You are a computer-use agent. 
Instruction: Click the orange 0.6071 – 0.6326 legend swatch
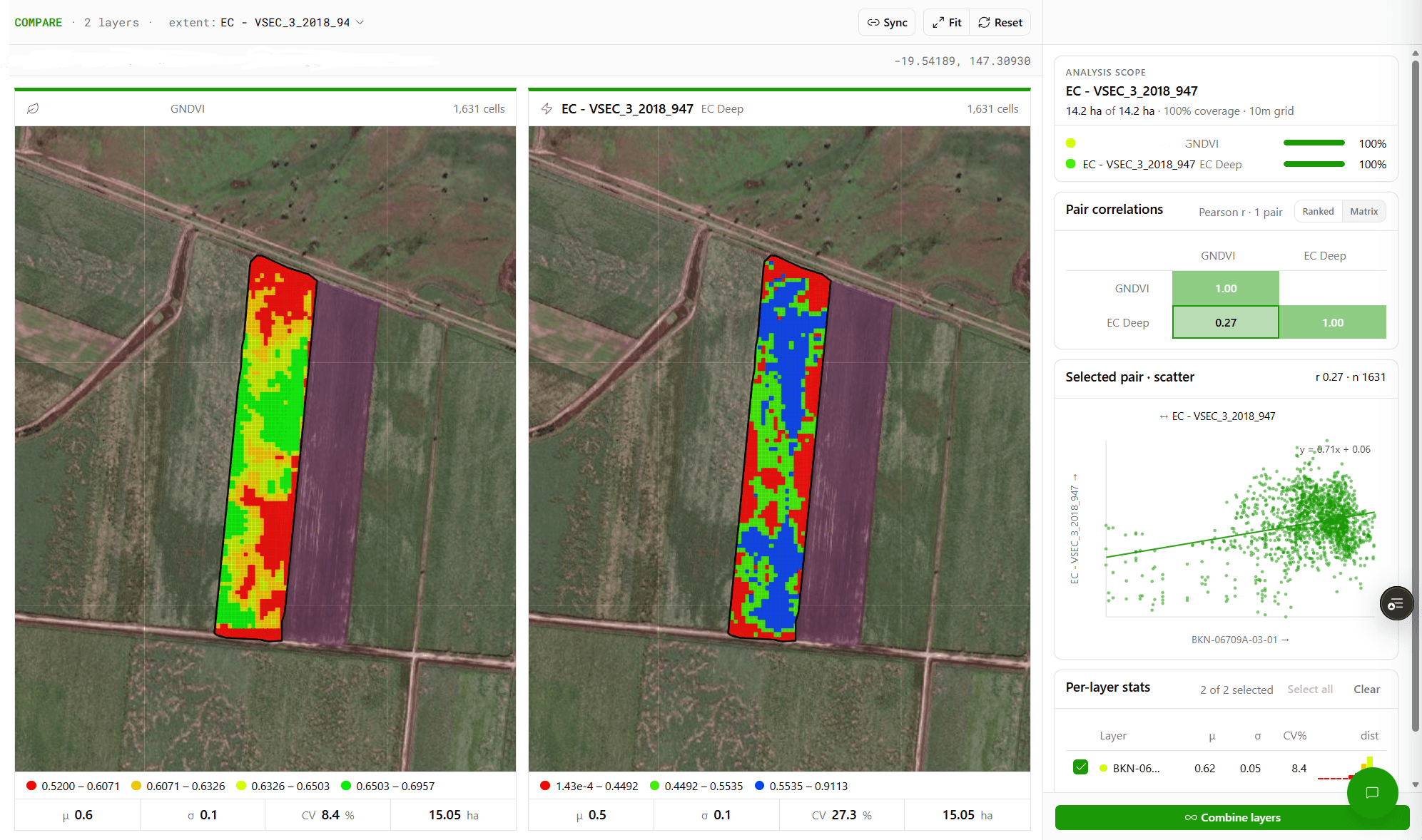pyautogui.click(x=136, y=786)
